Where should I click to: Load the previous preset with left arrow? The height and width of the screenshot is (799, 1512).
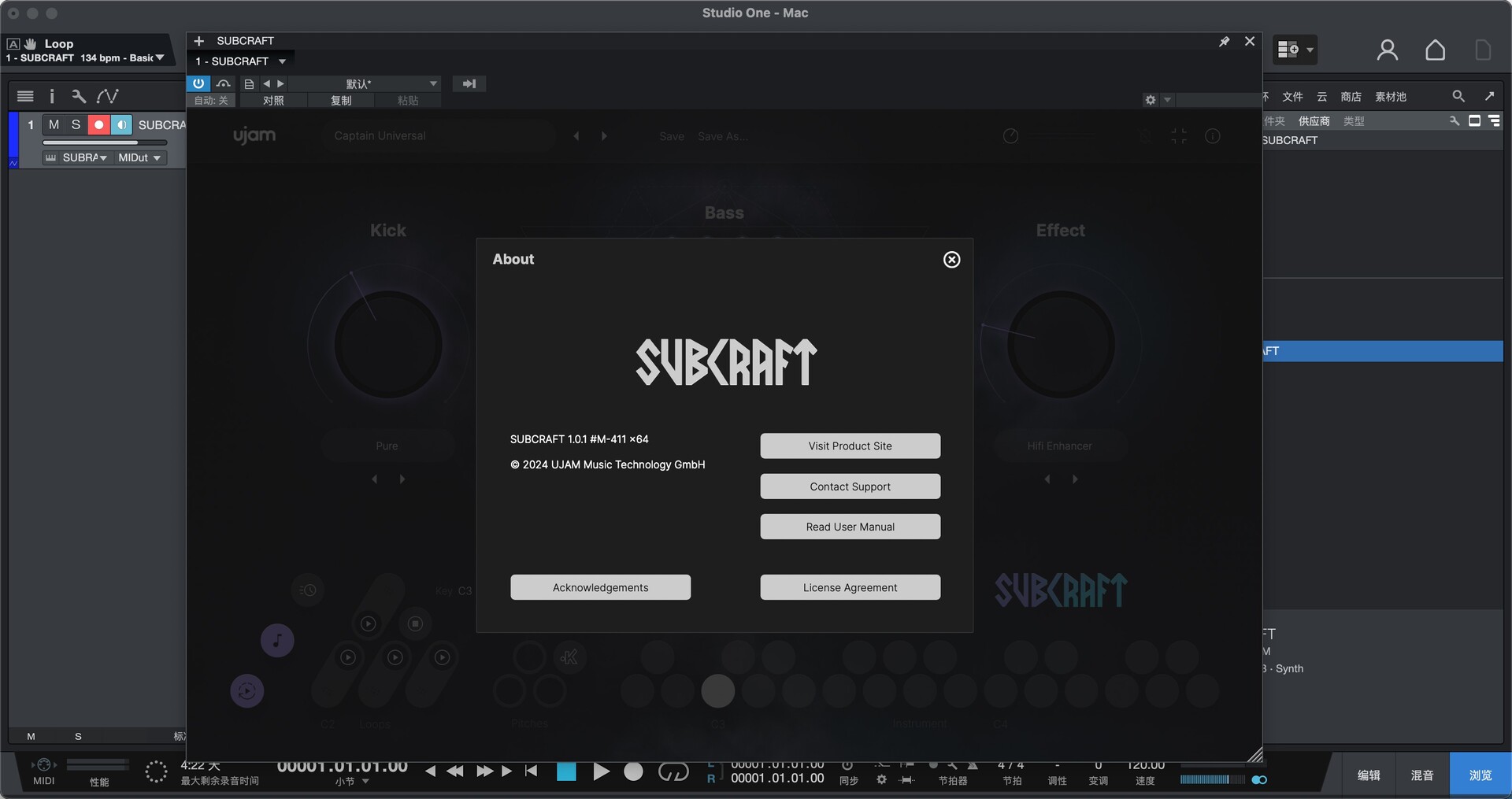(x=266, y=83)
